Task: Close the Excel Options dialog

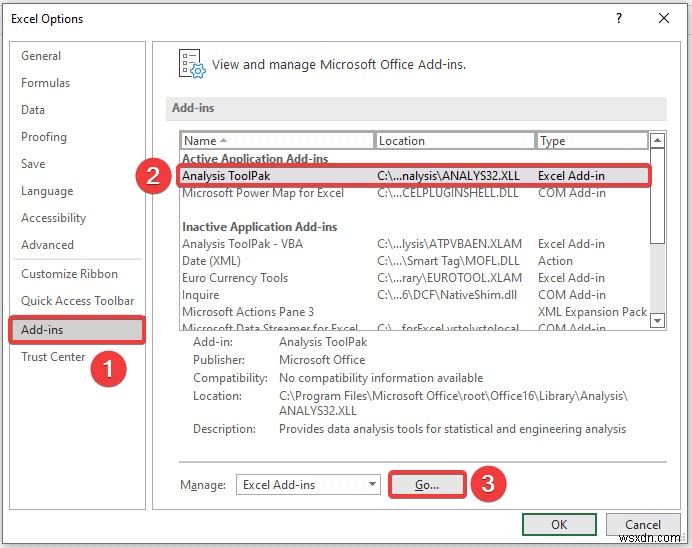Action: 664,19
